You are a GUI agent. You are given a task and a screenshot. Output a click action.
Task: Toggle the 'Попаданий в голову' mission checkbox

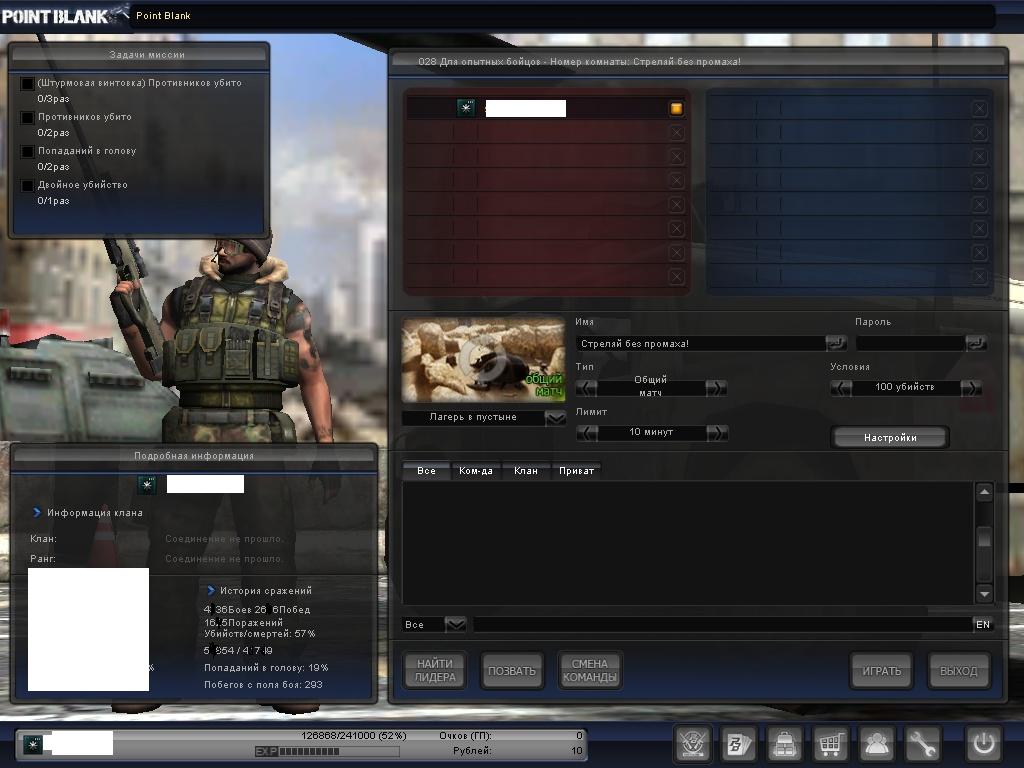(x=28, y=151)
